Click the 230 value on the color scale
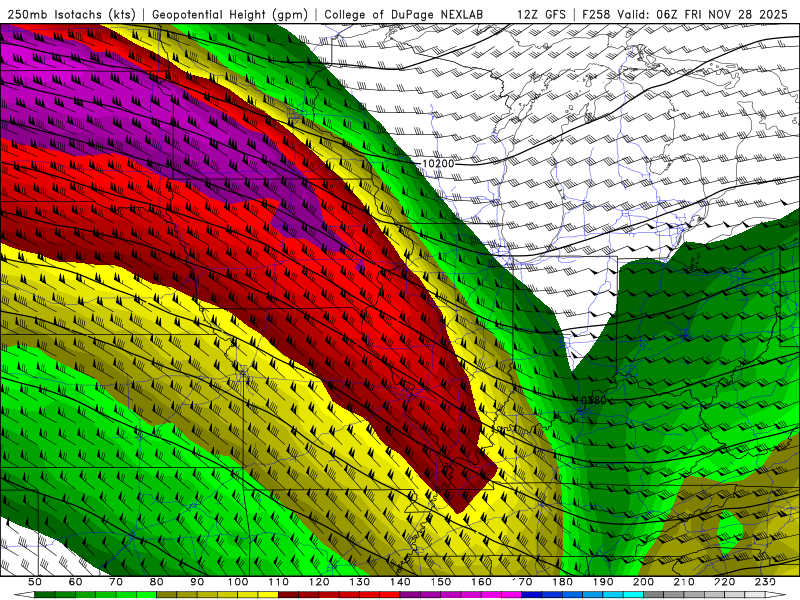The width and height of the screenshot is (800, 600). (x=765, y=582)
